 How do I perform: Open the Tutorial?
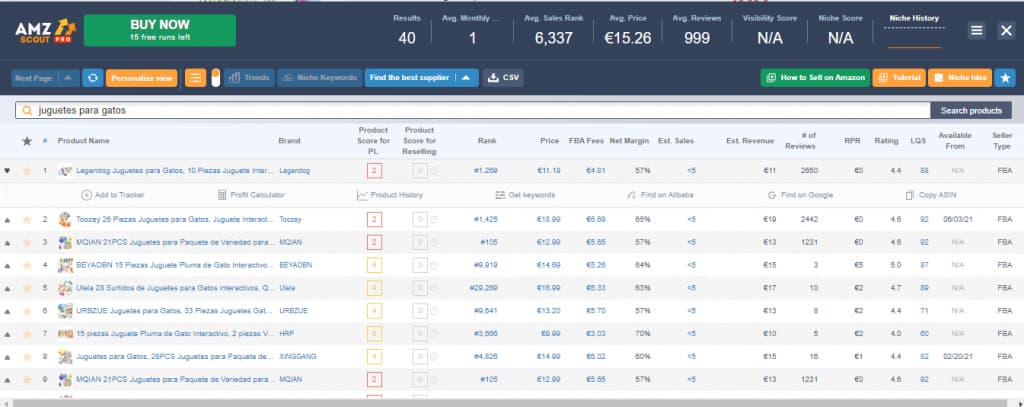(x=899, y=78)
